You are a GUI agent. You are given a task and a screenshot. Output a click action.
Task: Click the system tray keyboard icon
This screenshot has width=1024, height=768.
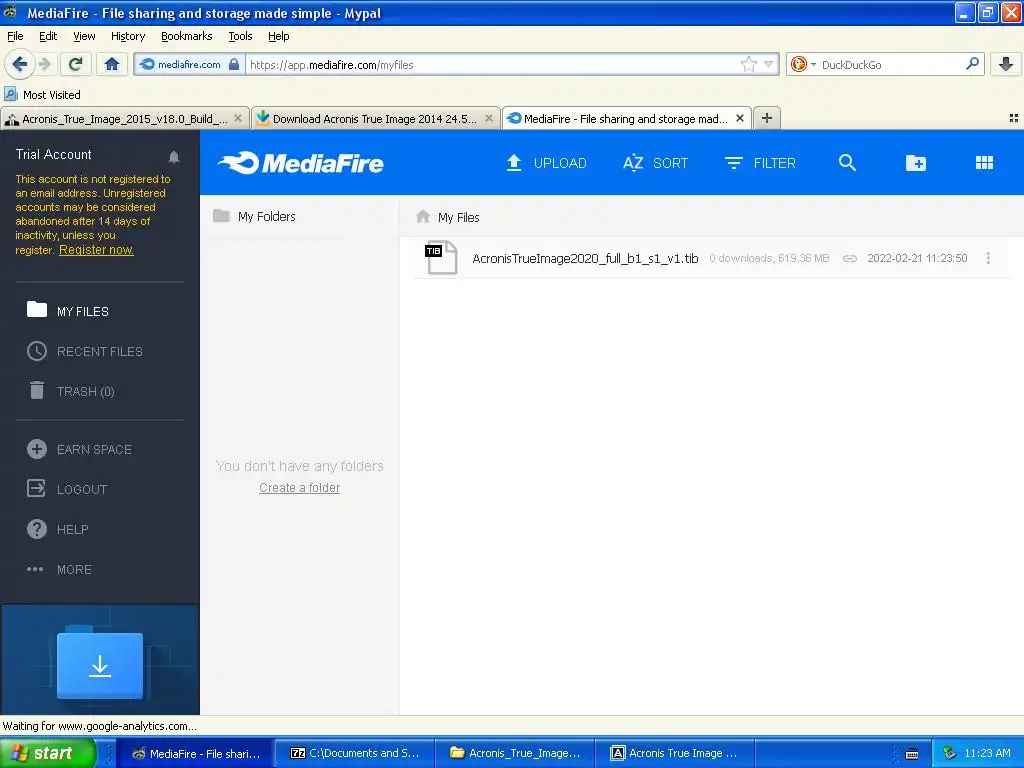click(x=911, y=754)
